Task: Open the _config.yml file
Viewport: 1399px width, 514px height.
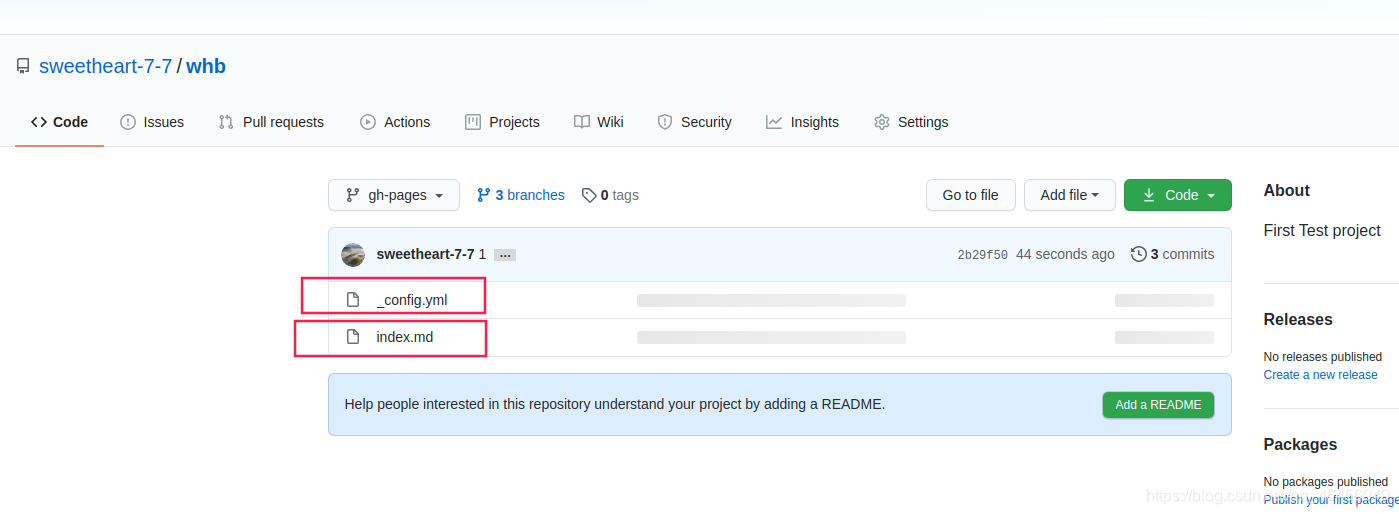Action: (412, 300)
